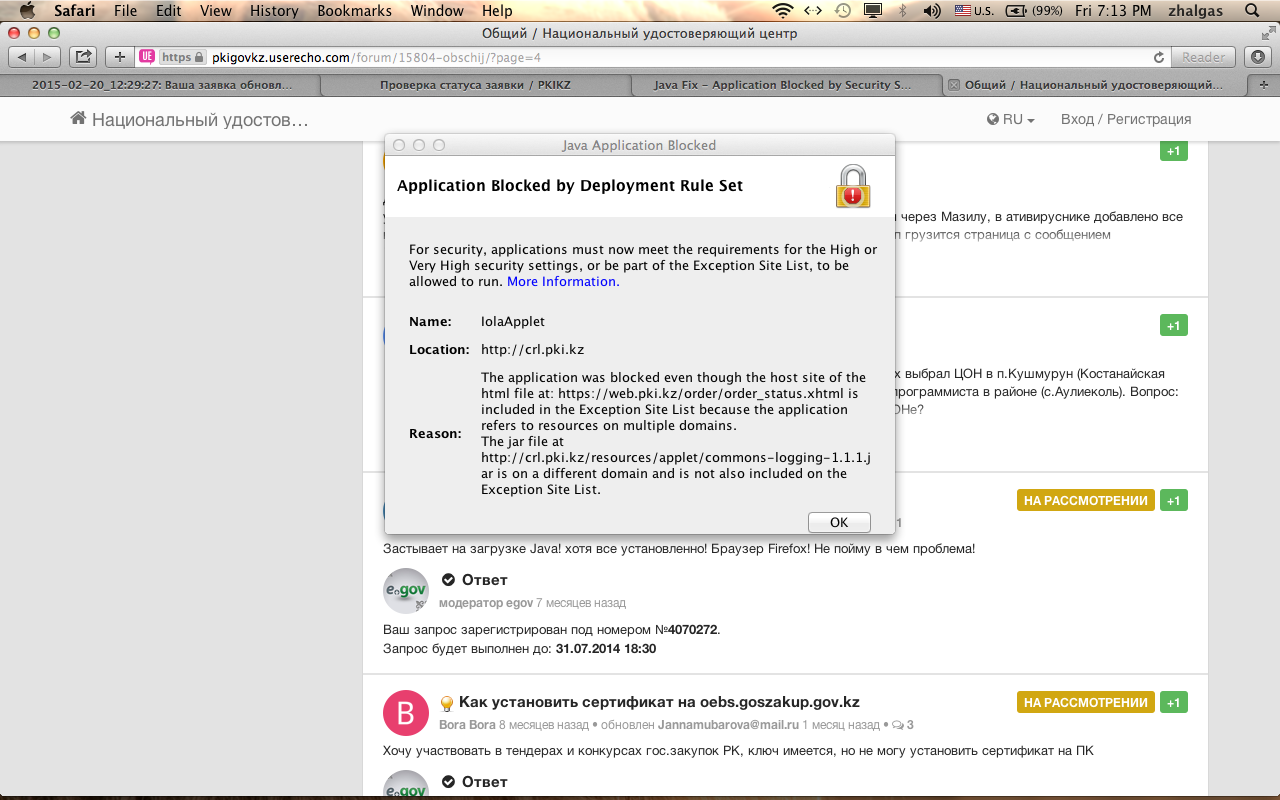Viewport: 1280px width, 800px height.
Task: Click the Java Application Blocked title bar
Action: pyautogui.click(x=639, y=145)
